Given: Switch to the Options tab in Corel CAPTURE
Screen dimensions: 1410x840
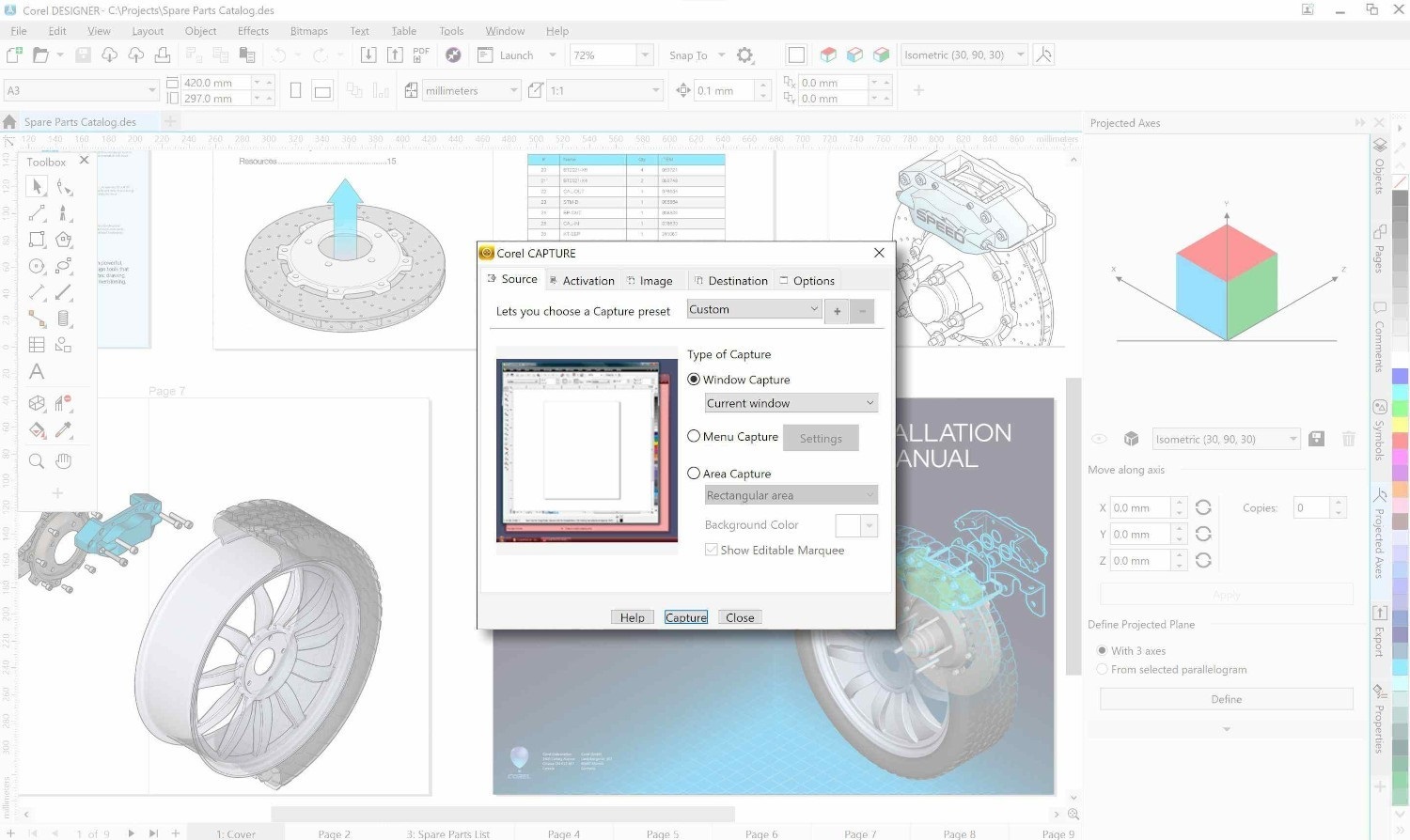Looking at the screenshot, I should coord(807,280).
